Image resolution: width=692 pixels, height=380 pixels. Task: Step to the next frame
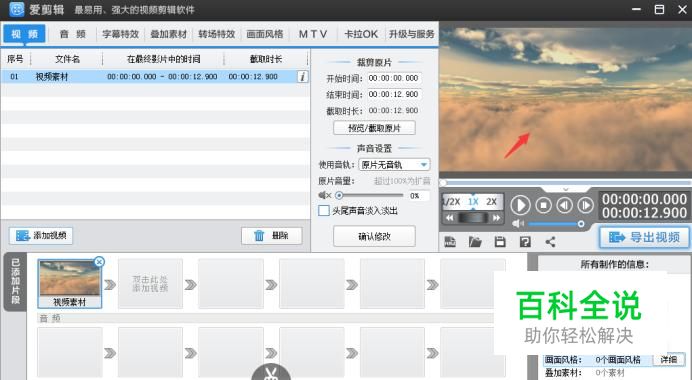point(586,205)
